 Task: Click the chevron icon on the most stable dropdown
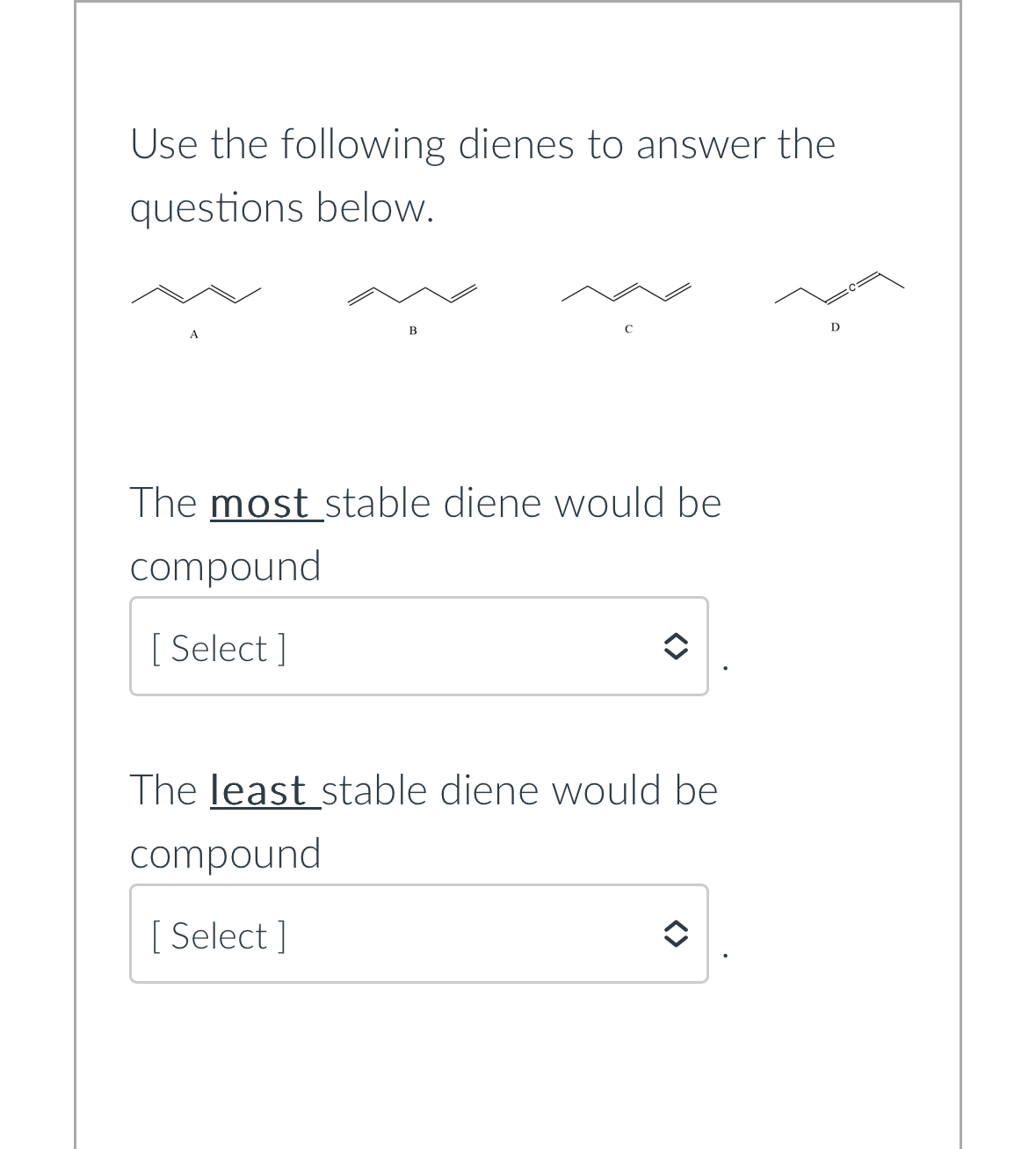pyautogui.click(x=677, y=647)
